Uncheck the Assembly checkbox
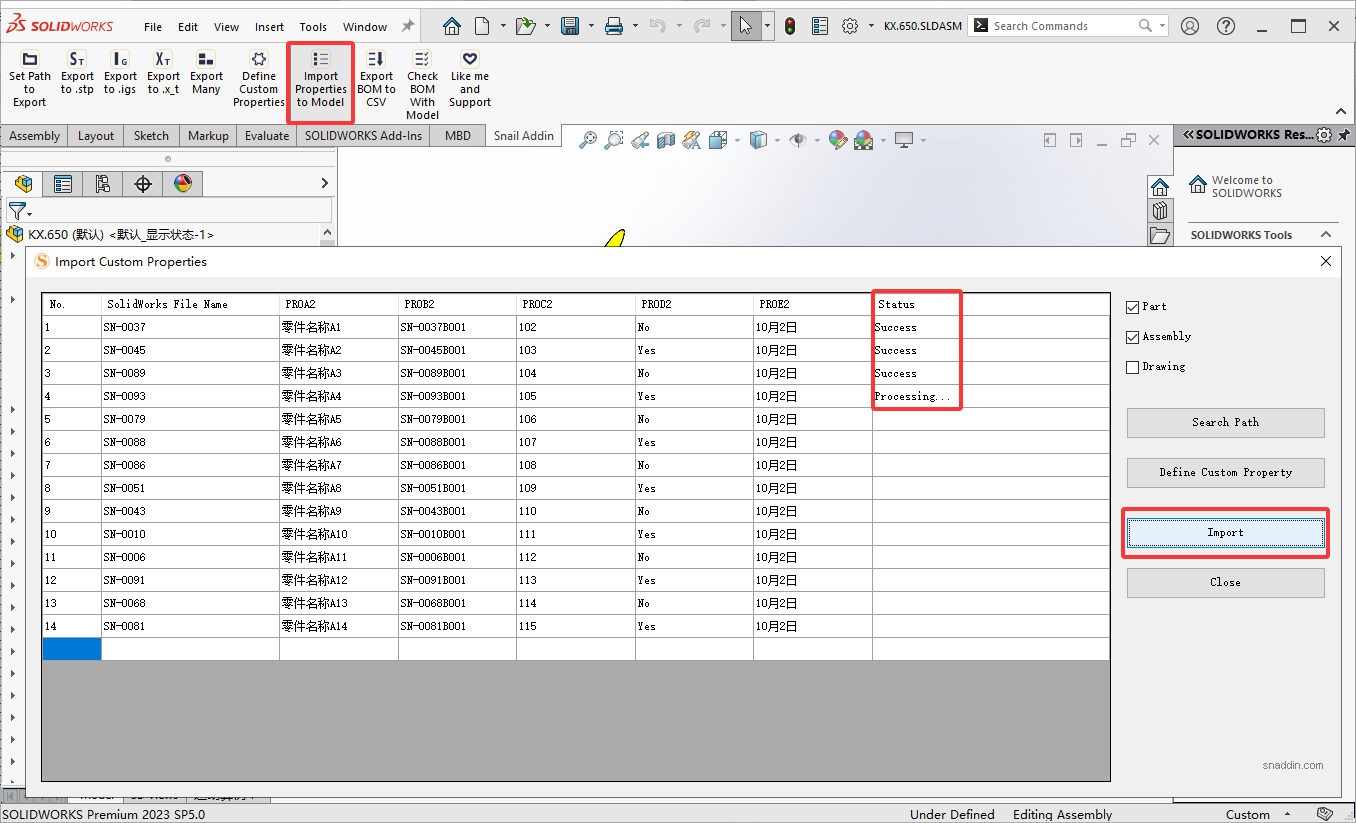Viewport: 1356px width, 823px height. (1133, 337)
